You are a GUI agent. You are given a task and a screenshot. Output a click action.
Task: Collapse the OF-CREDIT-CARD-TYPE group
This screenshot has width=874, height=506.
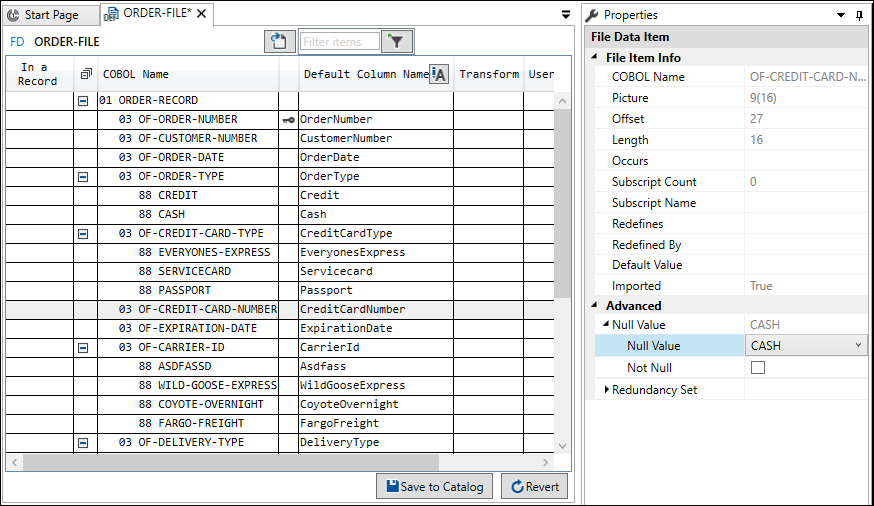pos(86,234)
